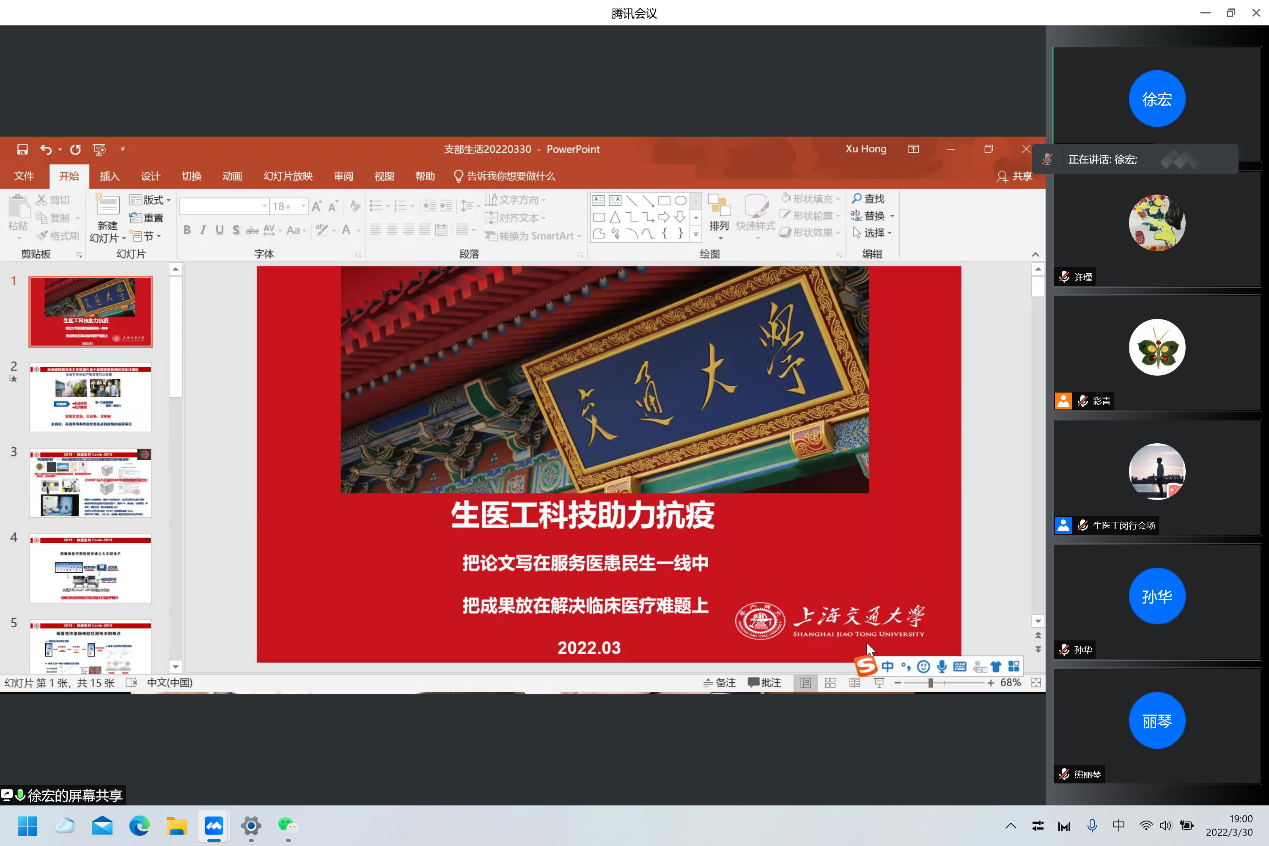Expand the shapes gallery More arrow
The height and width of the screenshot is (846, 1269).
tap(696, 234)
